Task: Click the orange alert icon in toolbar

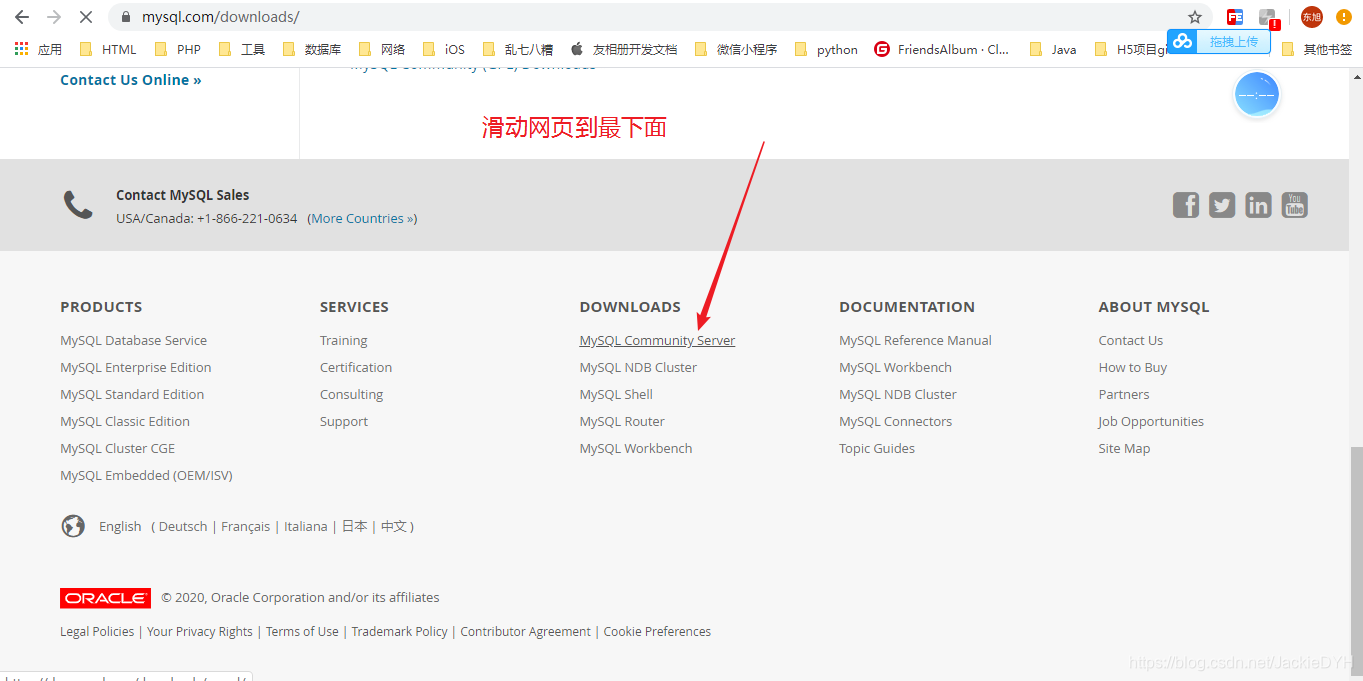Action: [x=1344, y=17]
